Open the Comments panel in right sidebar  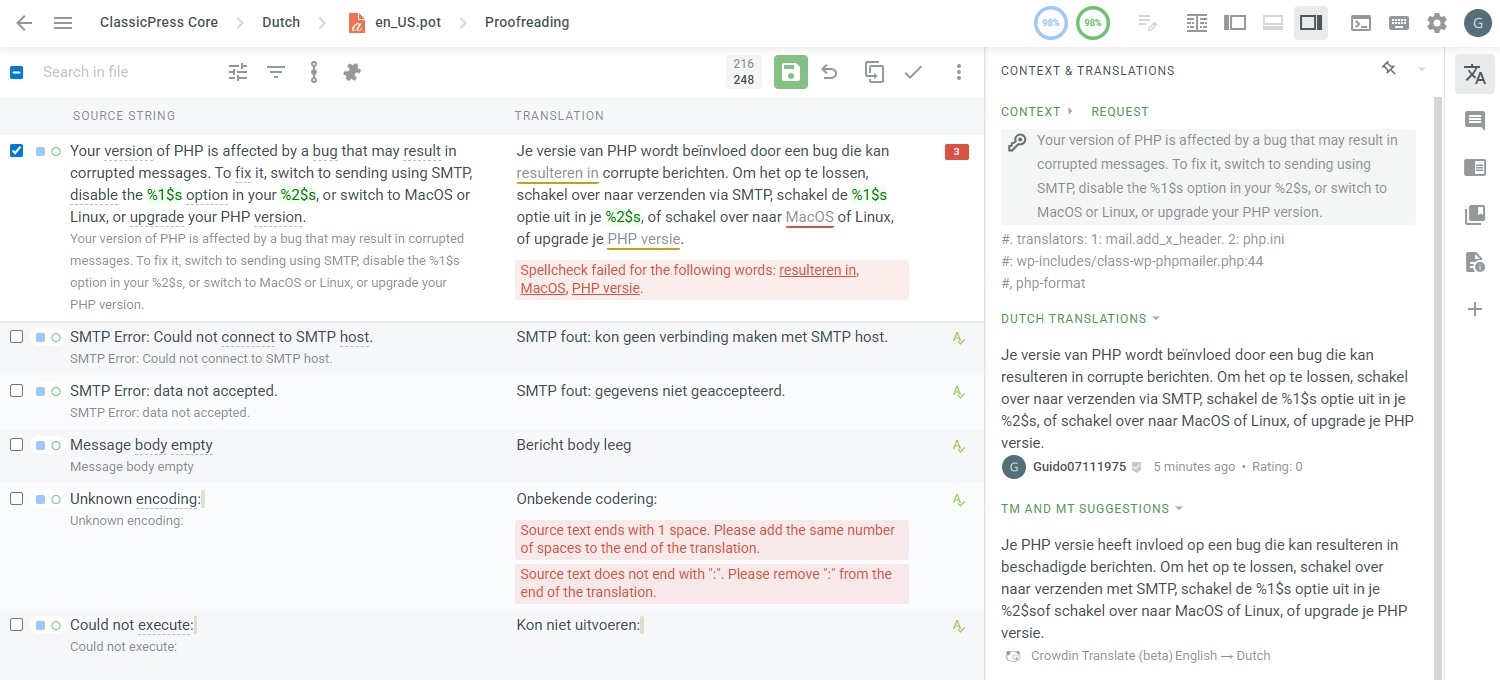[x=1474, y=120]
